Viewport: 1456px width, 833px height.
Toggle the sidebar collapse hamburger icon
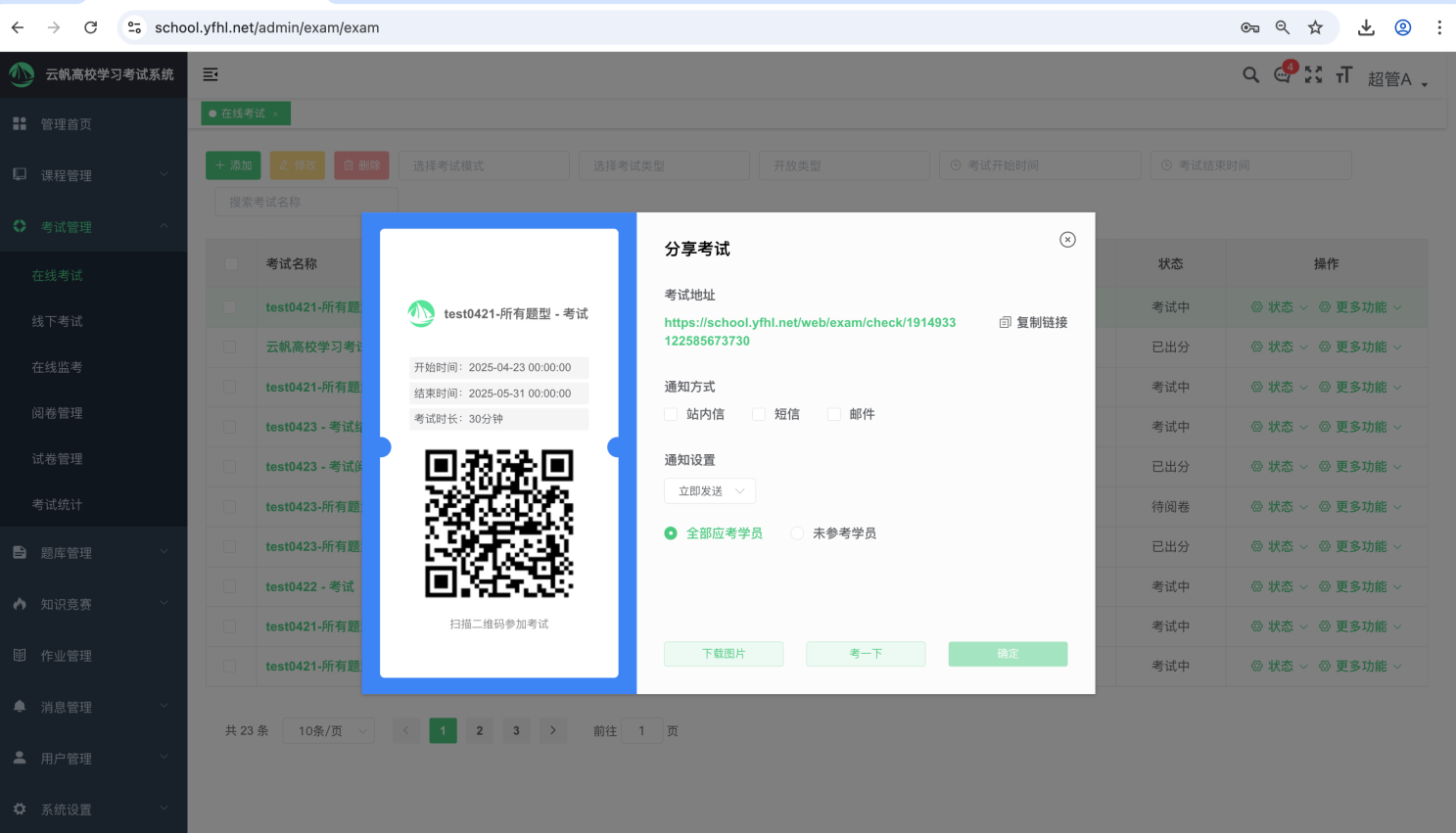pos(211,74)
